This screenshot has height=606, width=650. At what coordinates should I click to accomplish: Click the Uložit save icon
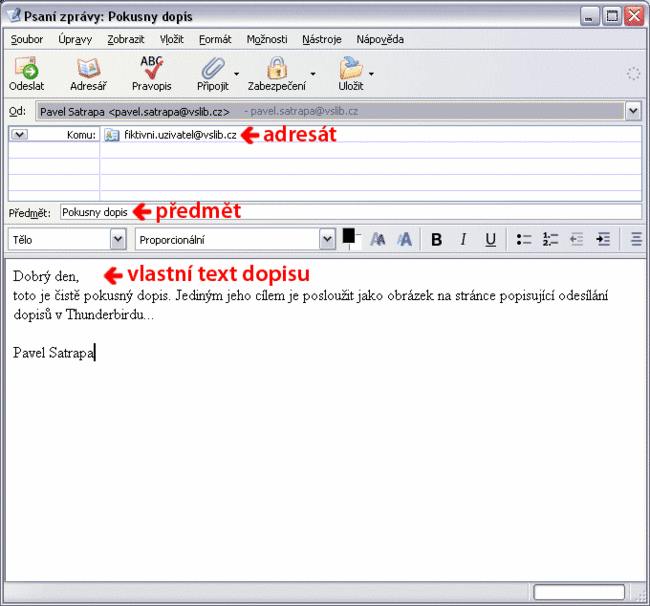(x=351, y=68)
